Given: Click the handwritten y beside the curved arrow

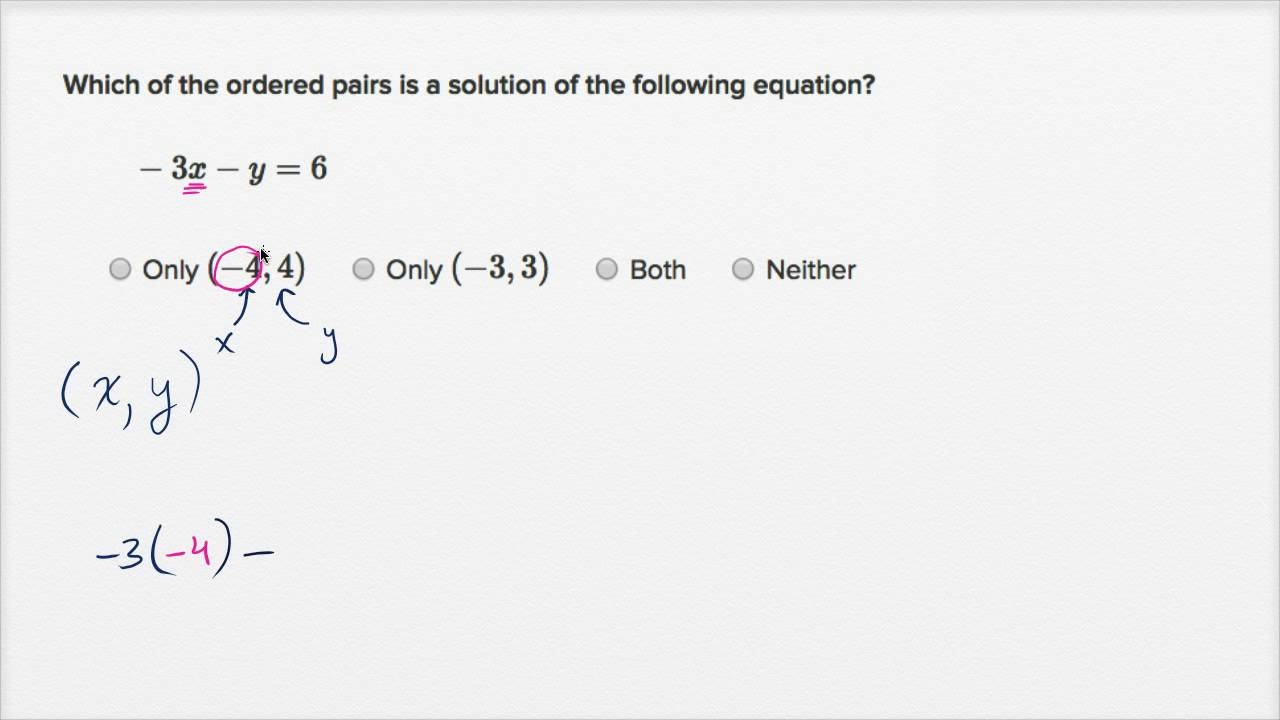Looking at the screenshot, I should (329, 344).
